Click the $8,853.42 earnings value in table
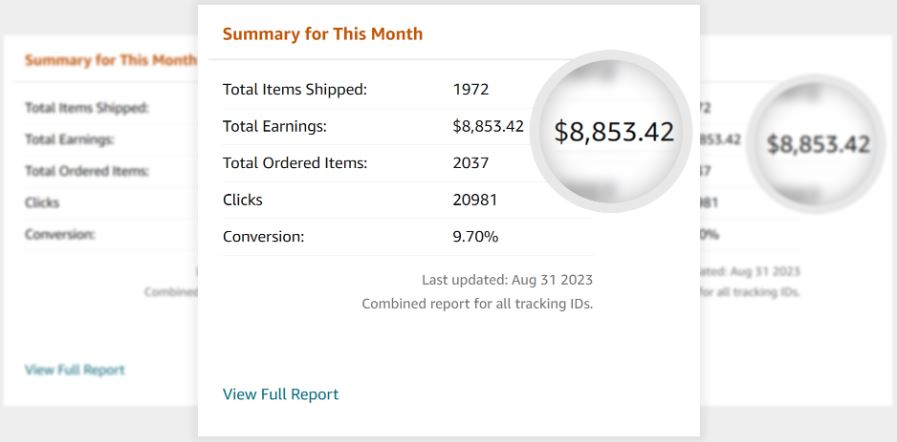 pos(488,126)
